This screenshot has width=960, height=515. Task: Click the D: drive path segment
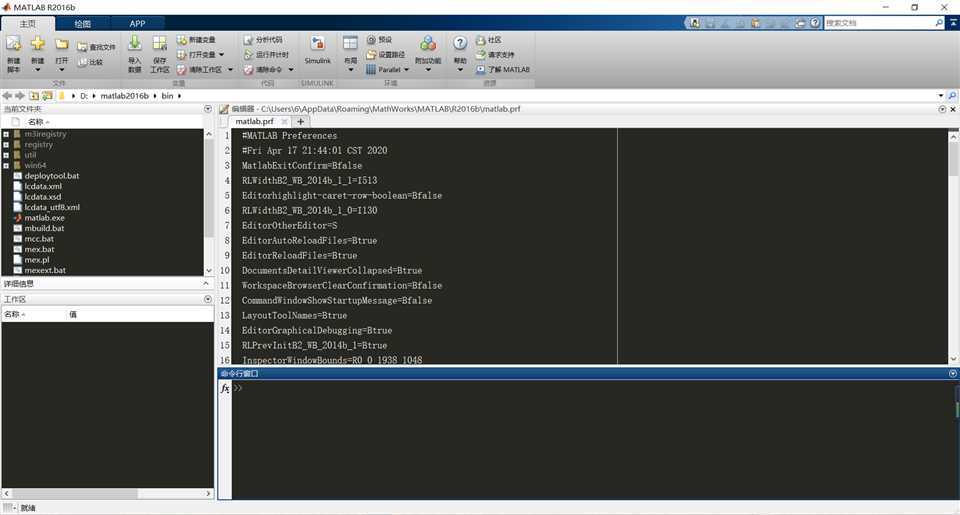(x=84, y=96)
